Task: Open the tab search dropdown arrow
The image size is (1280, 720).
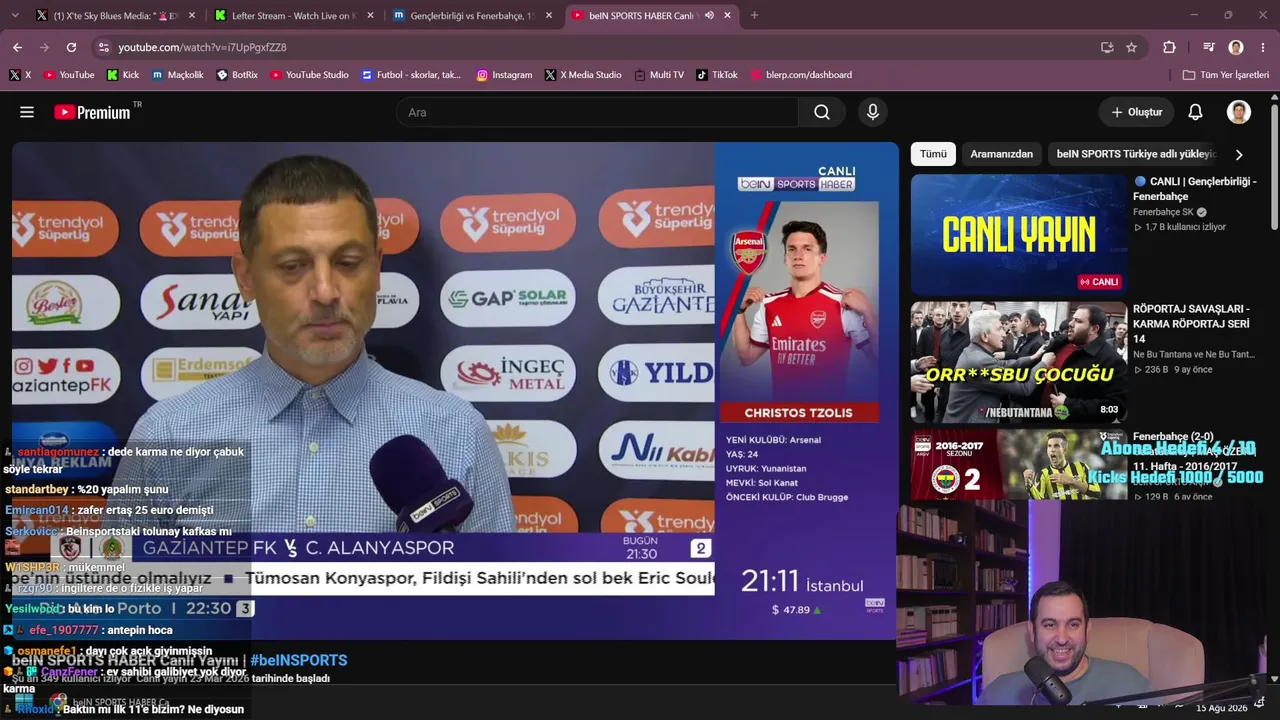Action: (14, 16)
